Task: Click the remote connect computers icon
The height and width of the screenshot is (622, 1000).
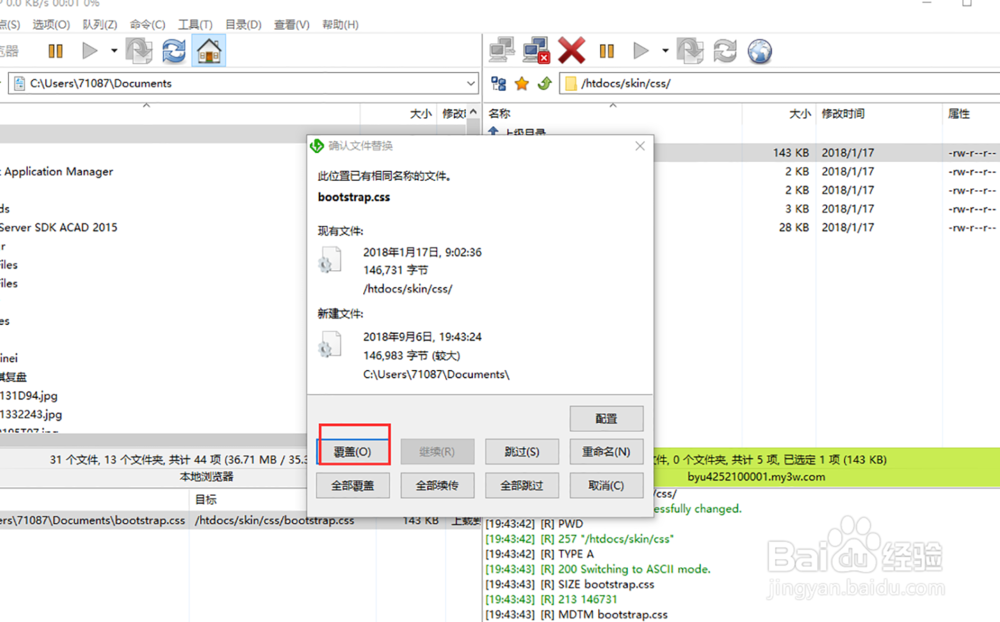Action: [502, 51]
